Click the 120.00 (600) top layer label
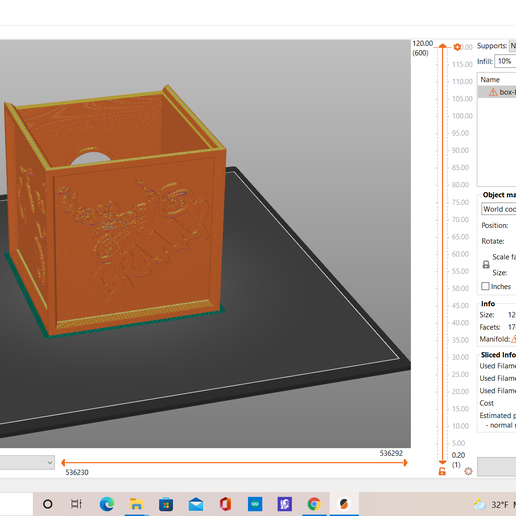 point(422,48)
